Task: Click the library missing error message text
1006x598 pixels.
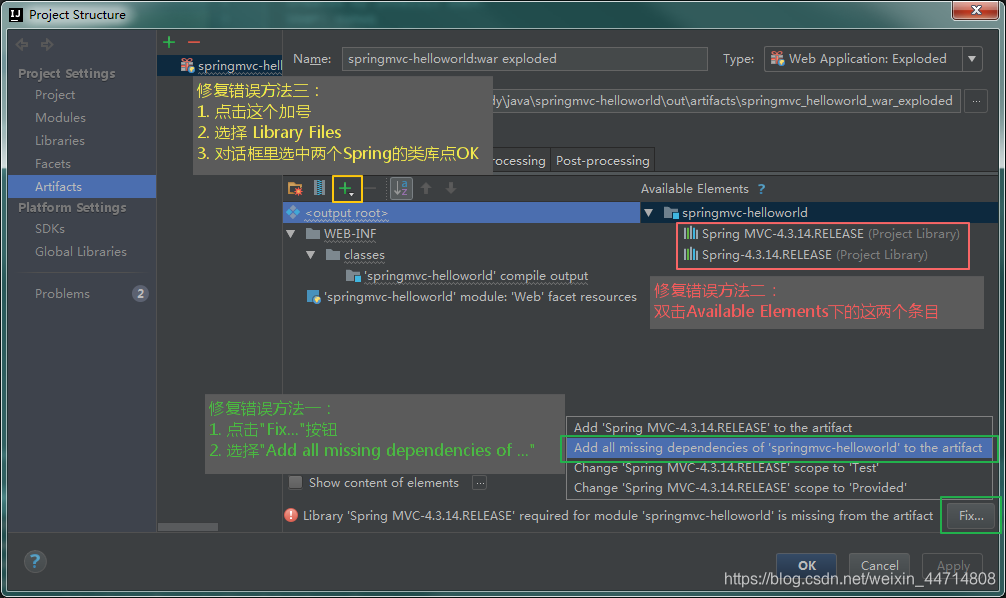Action: point(618,516)
